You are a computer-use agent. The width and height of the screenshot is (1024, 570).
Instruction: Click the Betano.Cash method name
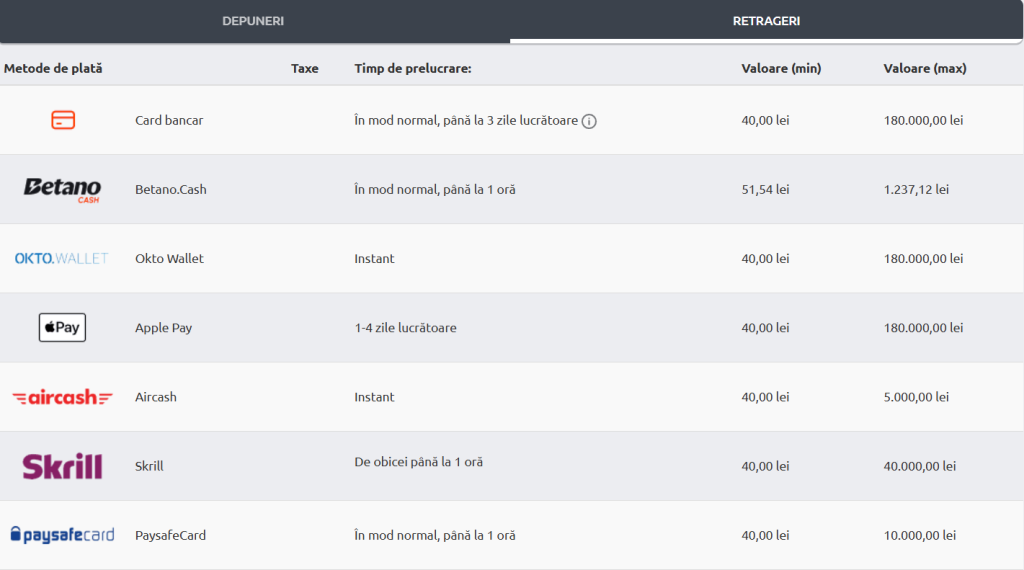click(170, 189)
